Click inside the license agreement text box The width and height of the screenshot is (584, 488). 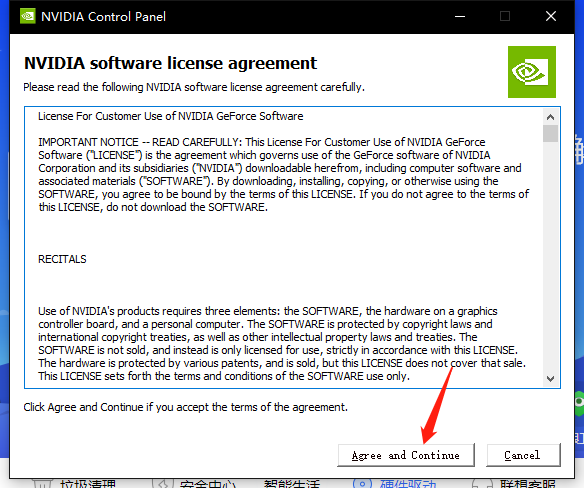[x=283, y=247]
